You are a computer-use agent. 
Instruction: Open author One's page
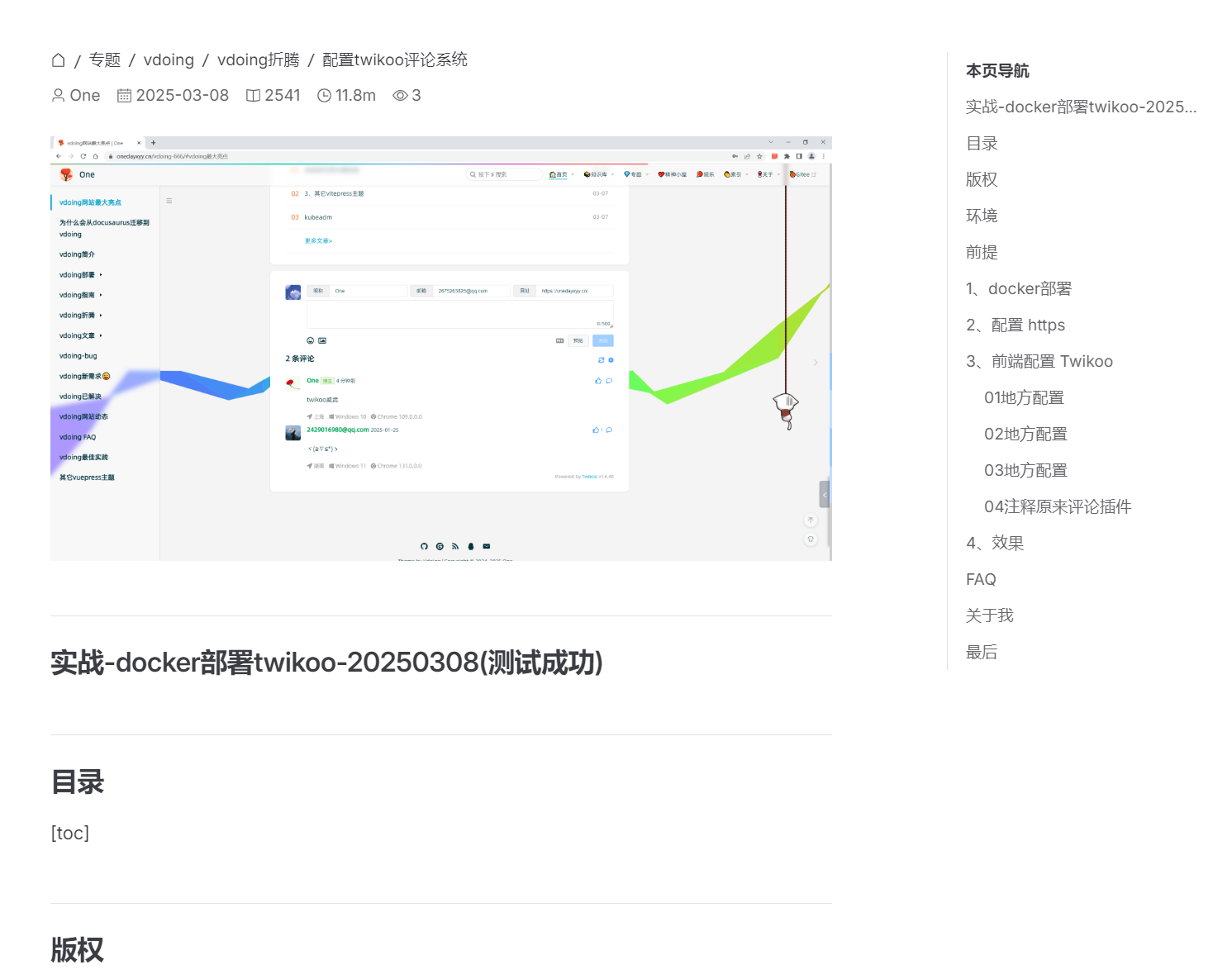(85, 95)
